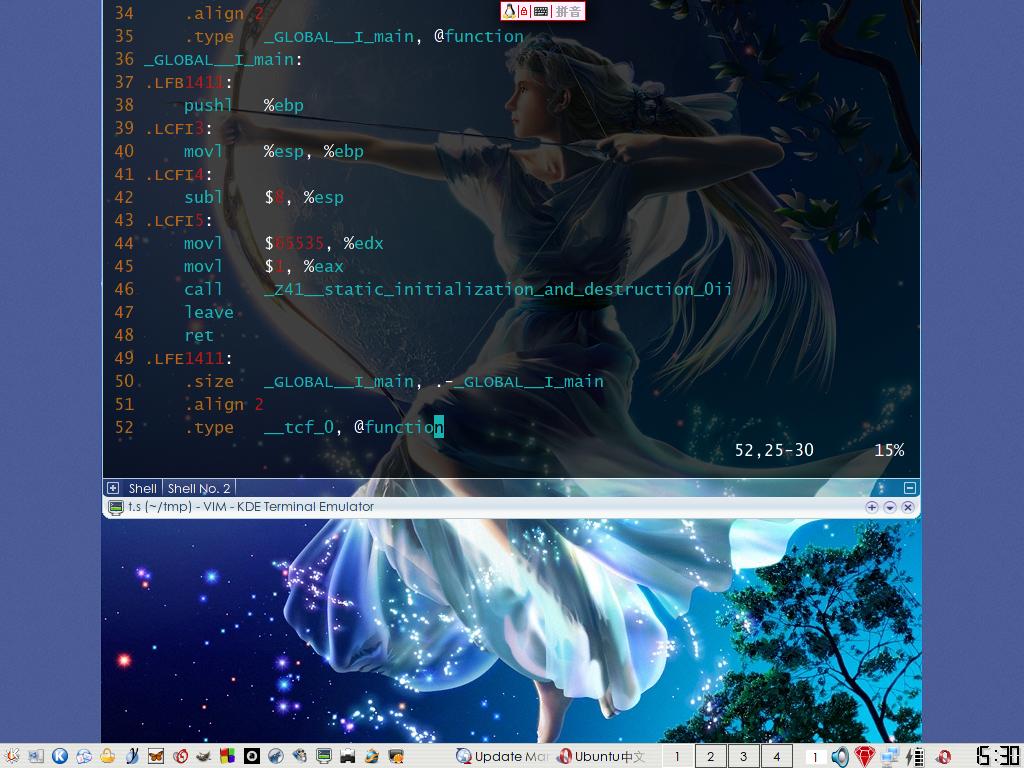Image resolution: width=1024 pixels, height=768 pixels.
Task: Click the input method Tux penguin icon
Action: pos(509,11)
